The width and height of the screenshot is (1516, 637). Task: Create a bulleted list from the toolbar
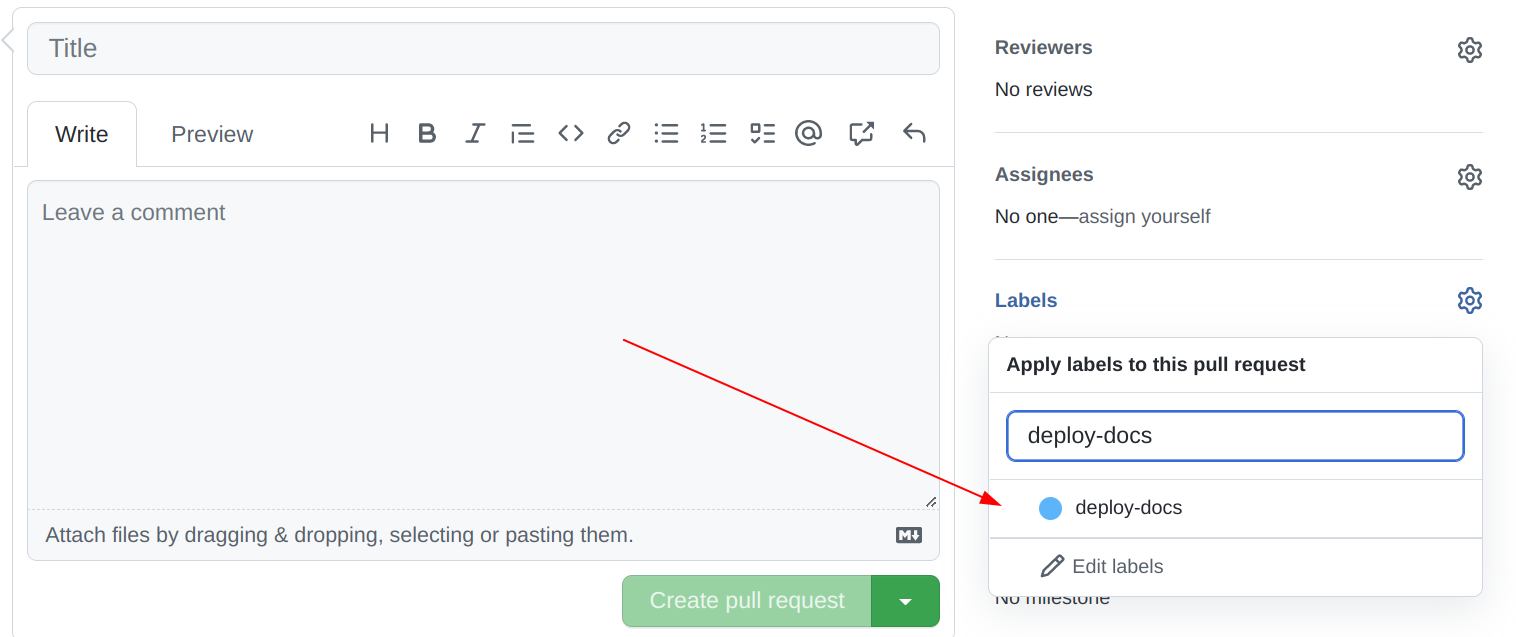pyautogui.click(x=666, y=133)
